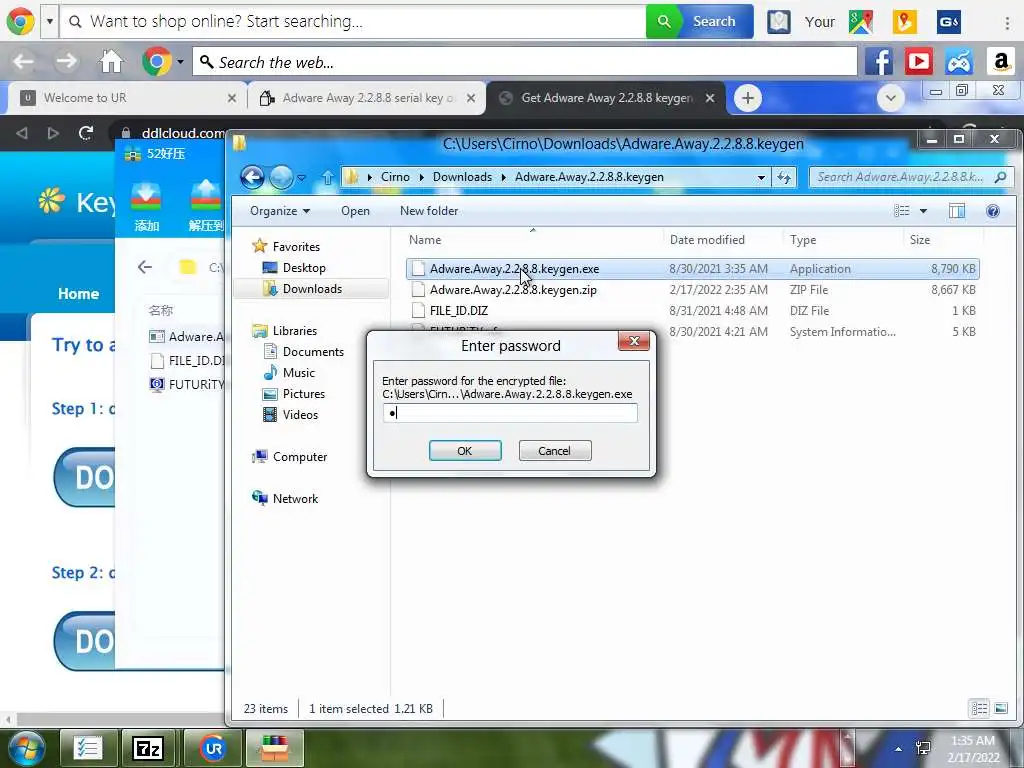Viewport: 1024px width, 768px height.
Task: Click 'Downloads' in the address breadcrumb
Action: click(x=462, y=177)
